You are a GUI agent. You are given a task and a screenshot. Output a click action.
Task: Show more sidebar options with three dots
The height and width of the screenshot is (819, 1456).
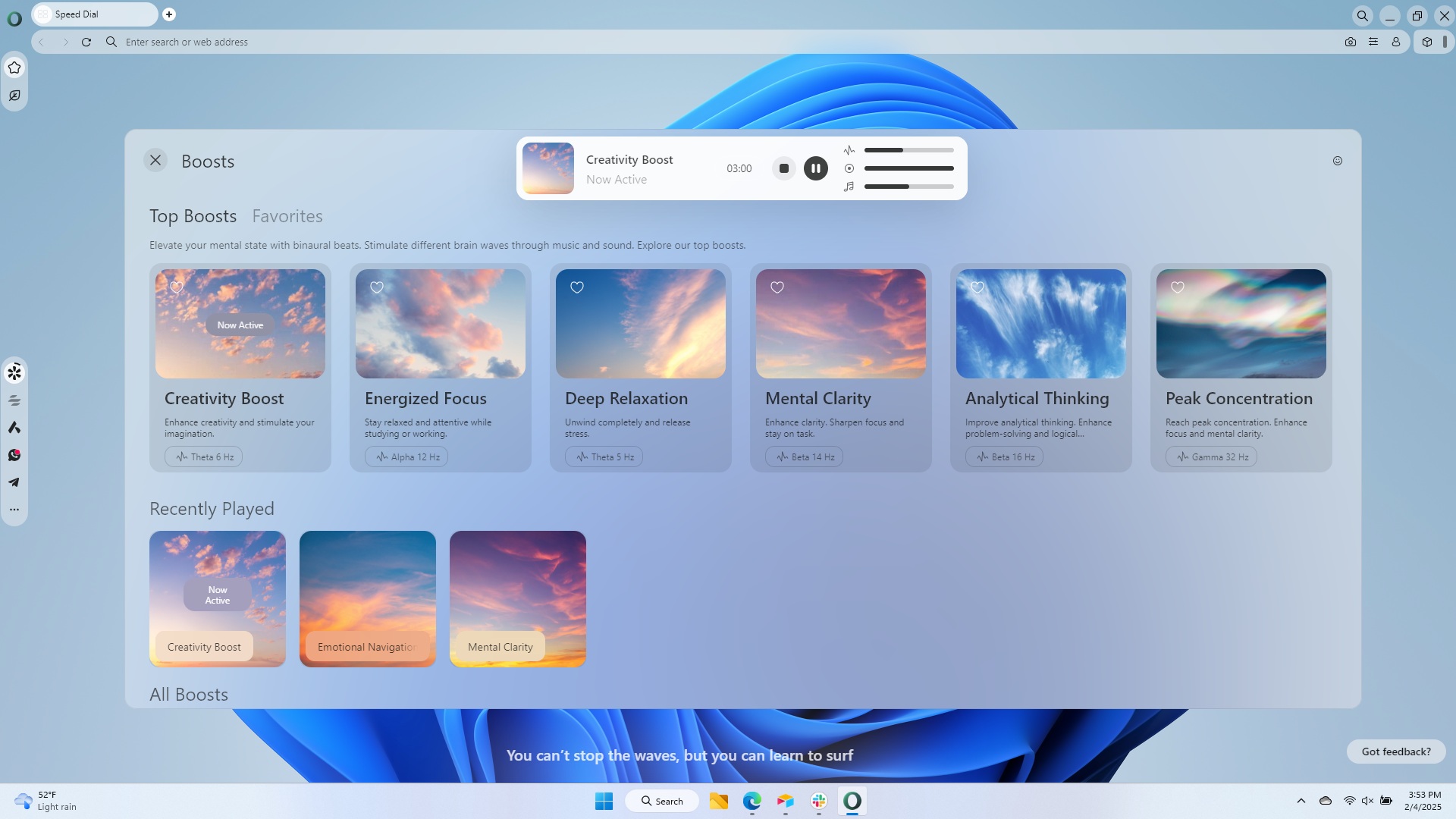pos(14,510)
